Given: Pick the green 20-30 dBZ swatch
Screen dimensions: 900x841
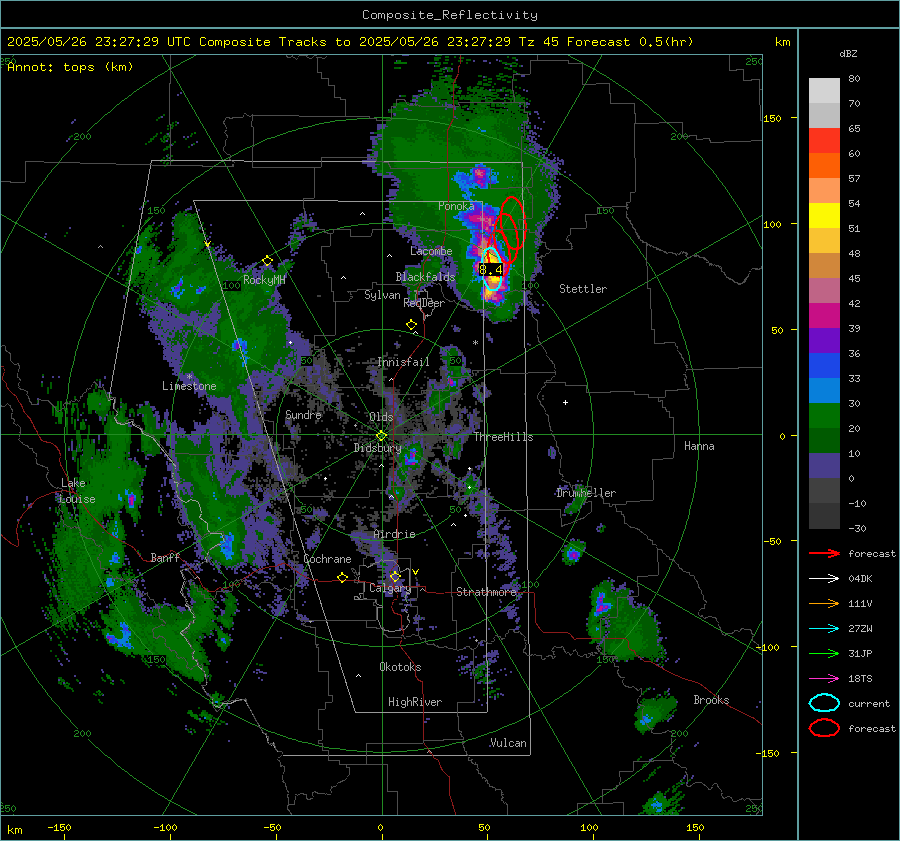Looking at the screenshot, I should pyautogui.click(x=824, y=416).
